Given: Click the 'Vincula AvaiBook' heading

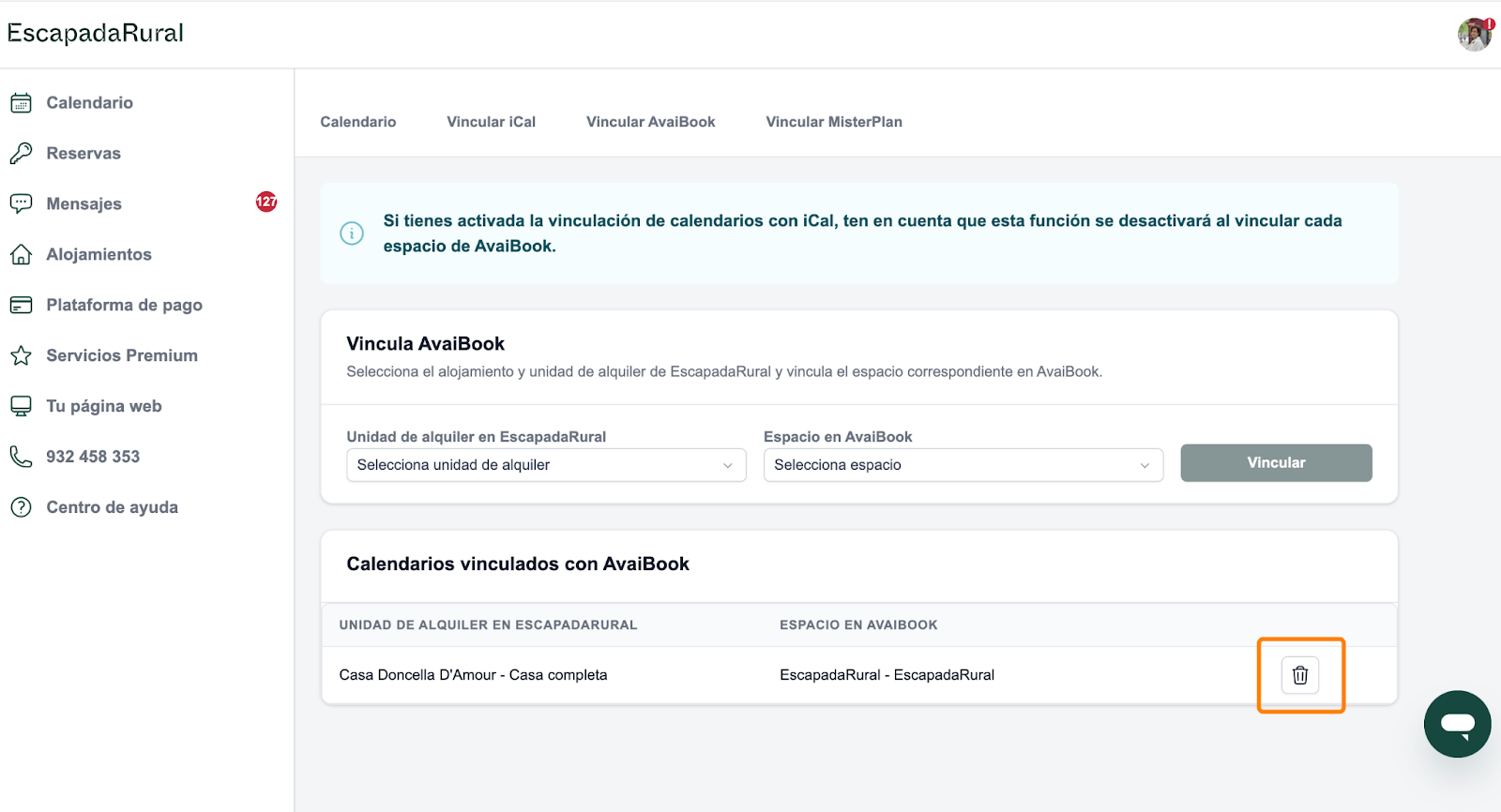Looking at the screenshot, I should (426, 344).
